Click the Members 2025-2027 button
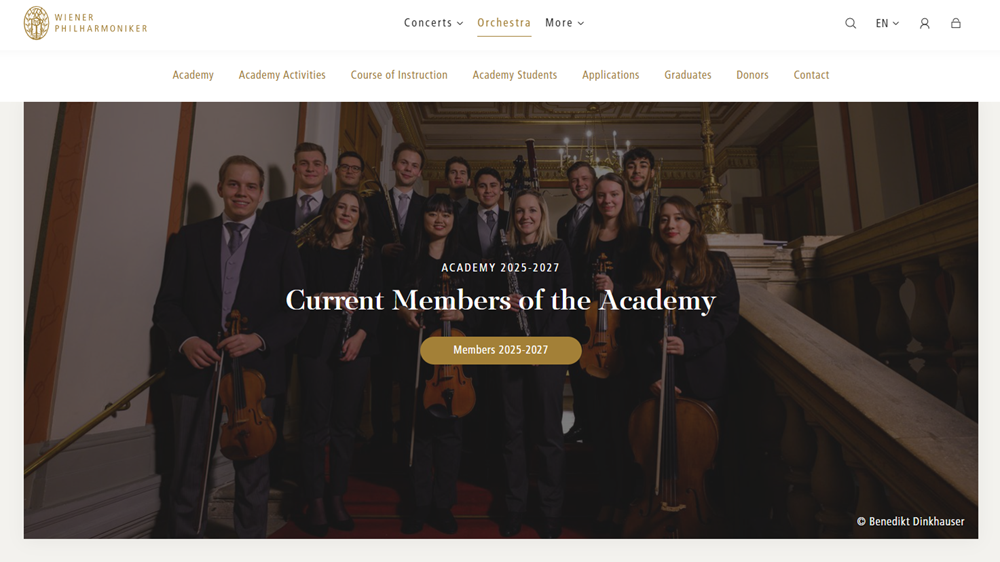 [x=501, y=350]
